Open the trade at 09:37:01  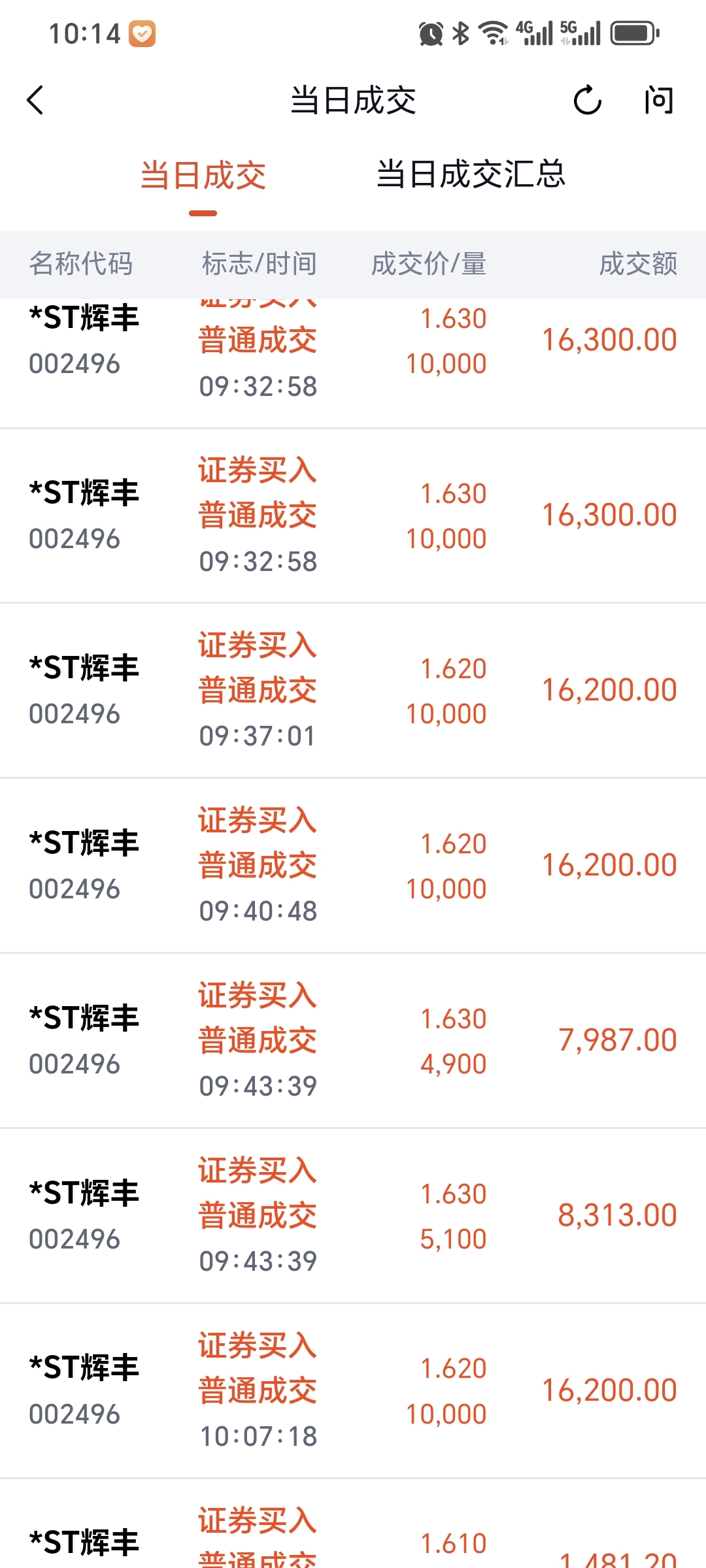coord(353,691)
